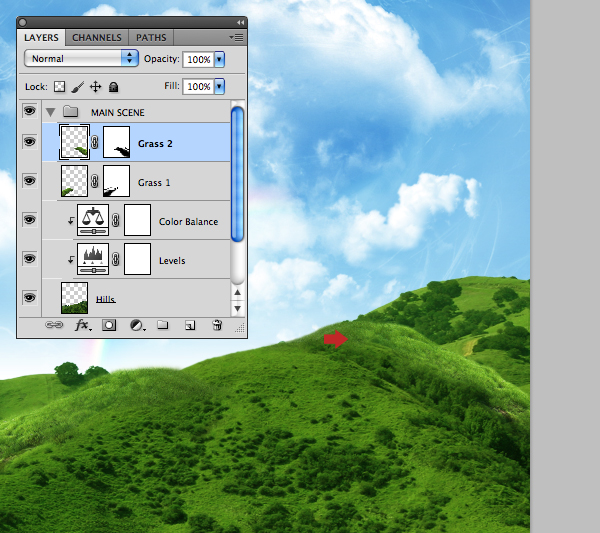The height and width of the screenshot is (533, 600).
Task: Add a layer mask
Action: 109,325
